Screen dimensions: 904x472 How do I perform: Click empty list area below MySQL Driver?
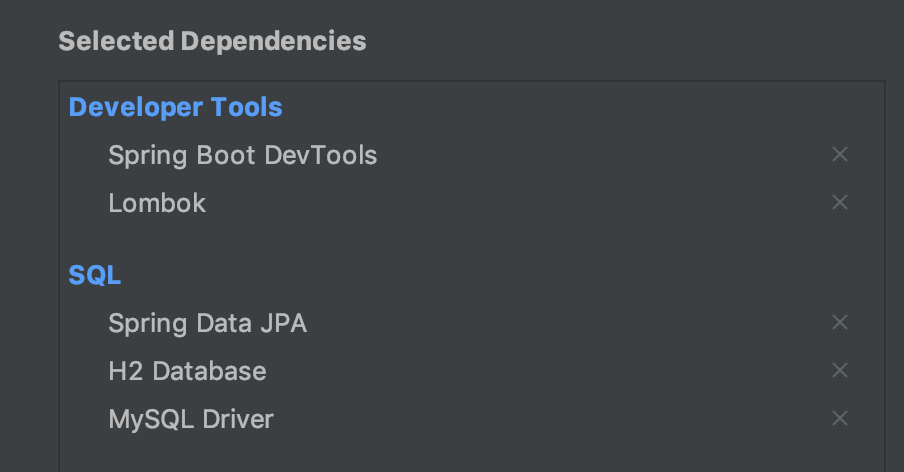tap(472, 456)
